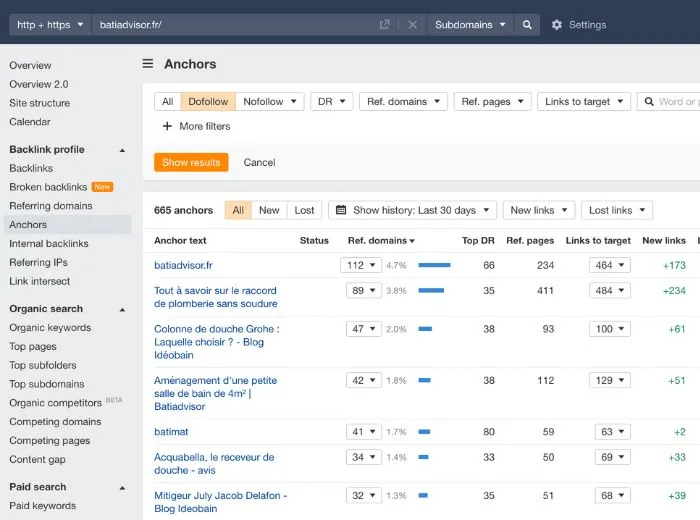Viewport: 700px width, 520px height.
Task: Open the Links to target filter
Action: pos(584,102)
